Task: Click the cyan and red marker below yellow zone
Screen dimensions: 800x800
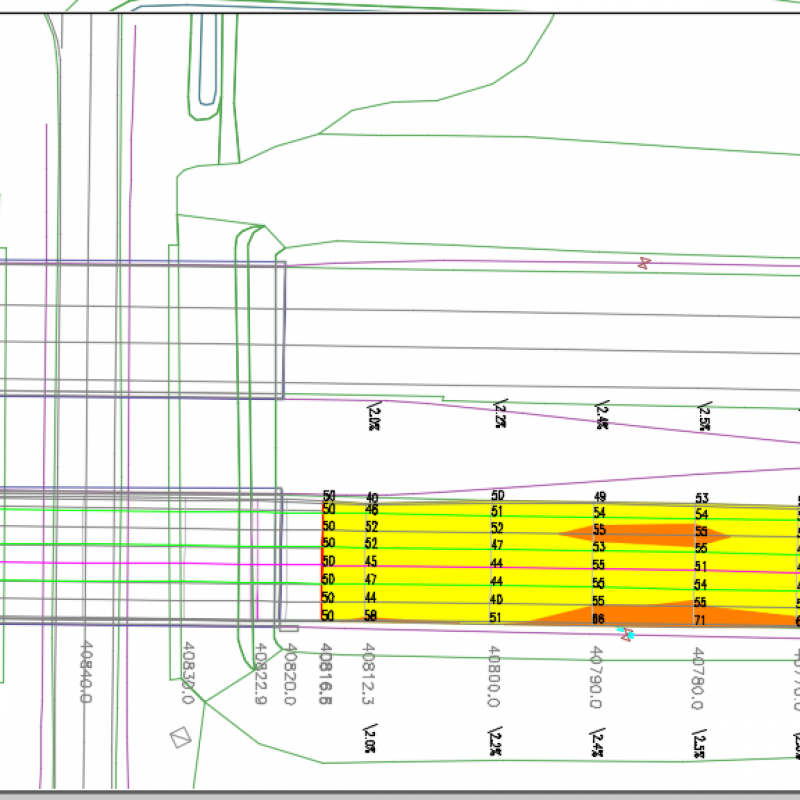Action: pyautogui.click(x=627, y=634)
